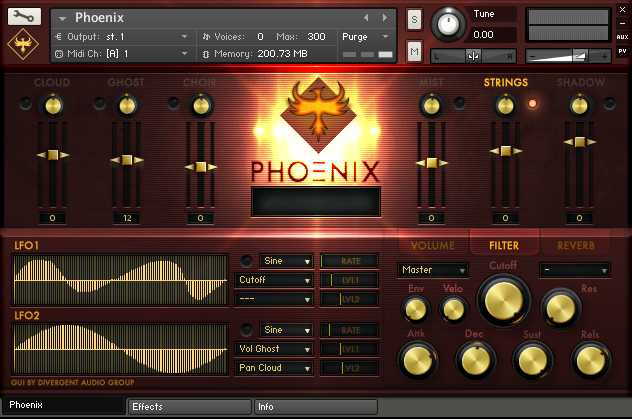Open the instrument name dropdown arrow
632x419 pixels.
click(x=62, y=18)
